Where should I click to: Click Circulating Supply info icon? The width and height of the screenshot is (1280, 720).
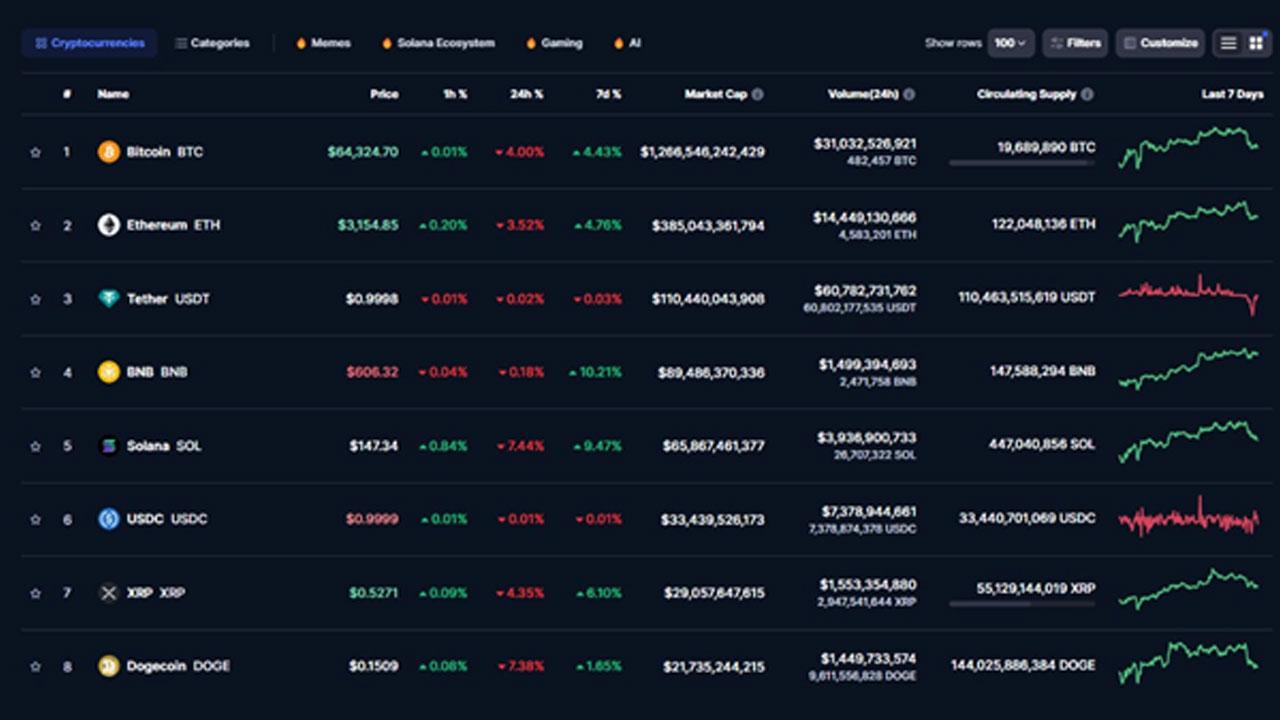pyautogui.click(x=1087, y=94)
